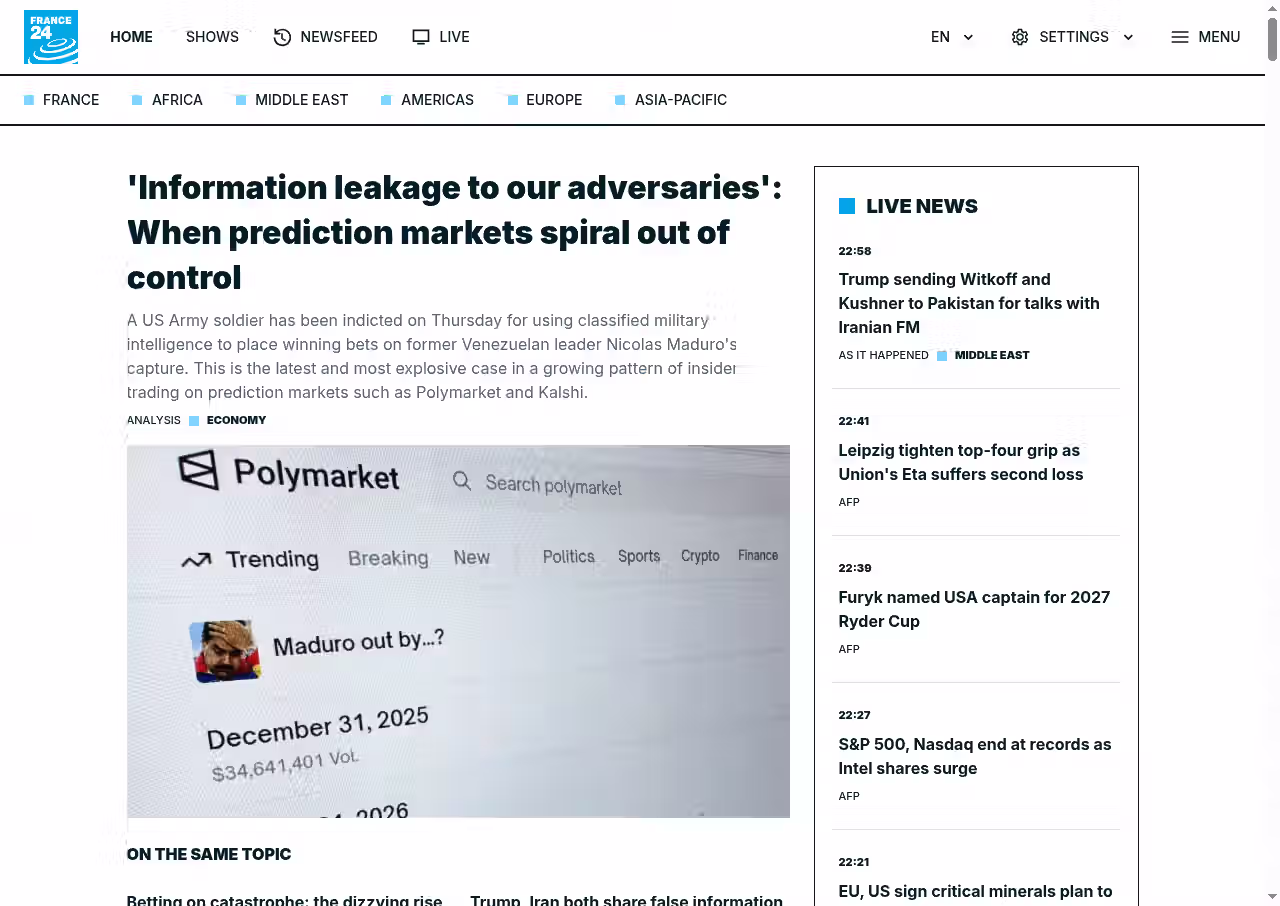The image size is (1280, 906).
Task: Open Furyk named USA captain article
Action: point(974,609)
